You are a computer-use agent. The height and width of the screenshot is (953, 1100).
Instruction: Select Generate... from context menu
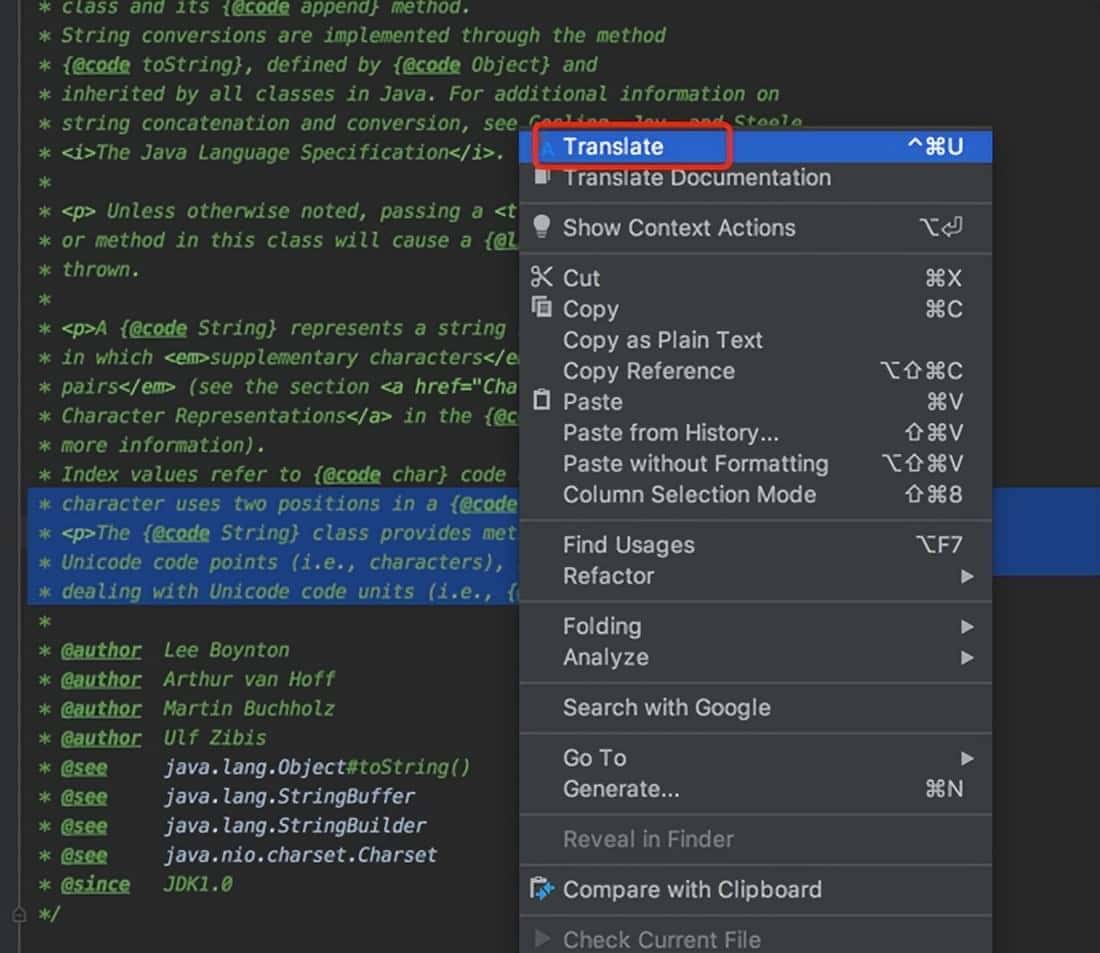620,789
